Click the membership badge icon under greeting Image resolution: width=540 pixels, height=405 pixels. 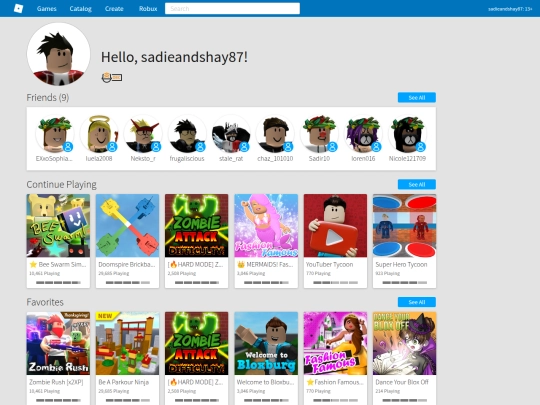tap(112, 77)
